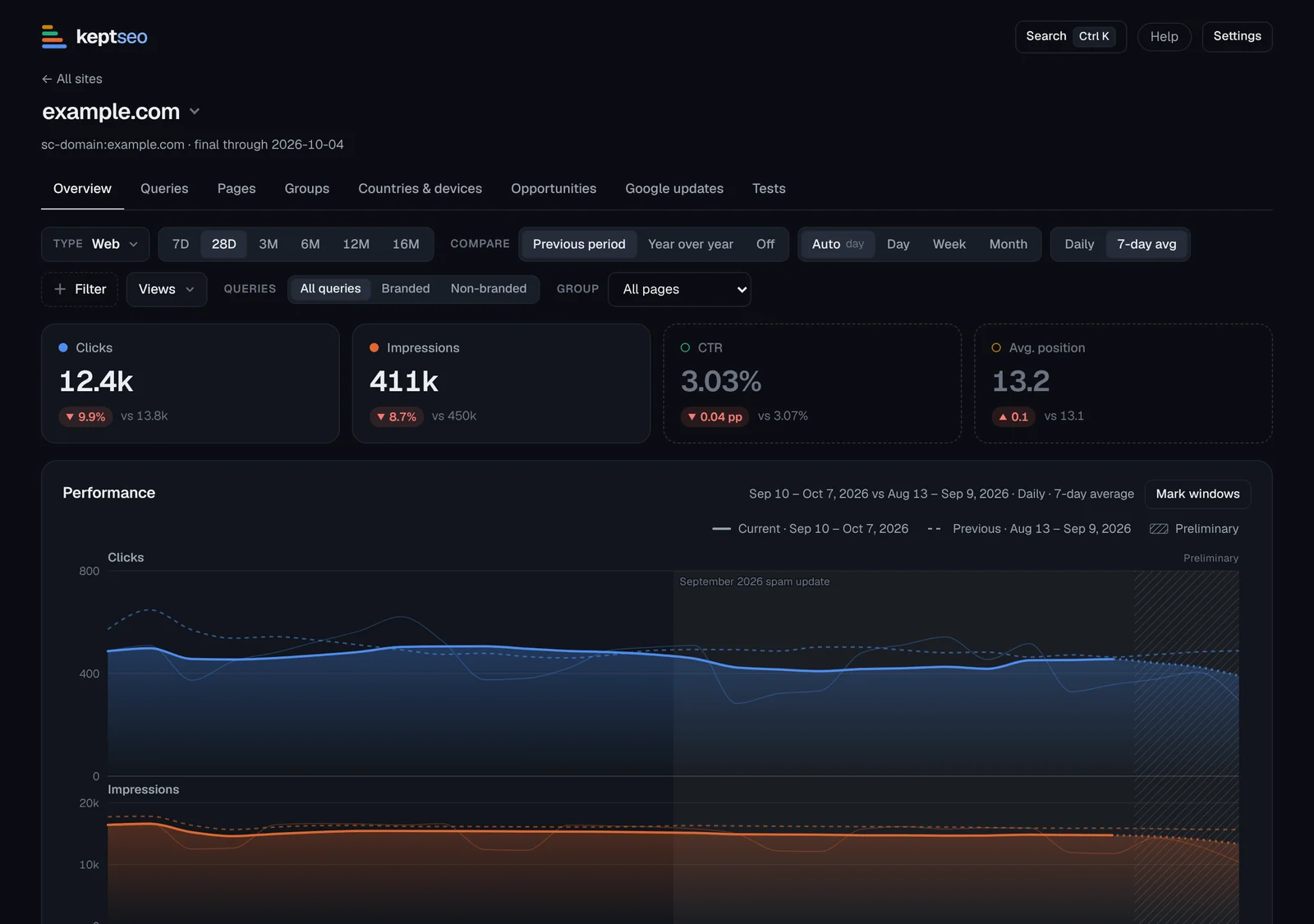Compare Year over year
Screen dimensions: 1314x924
coord(691,244)
